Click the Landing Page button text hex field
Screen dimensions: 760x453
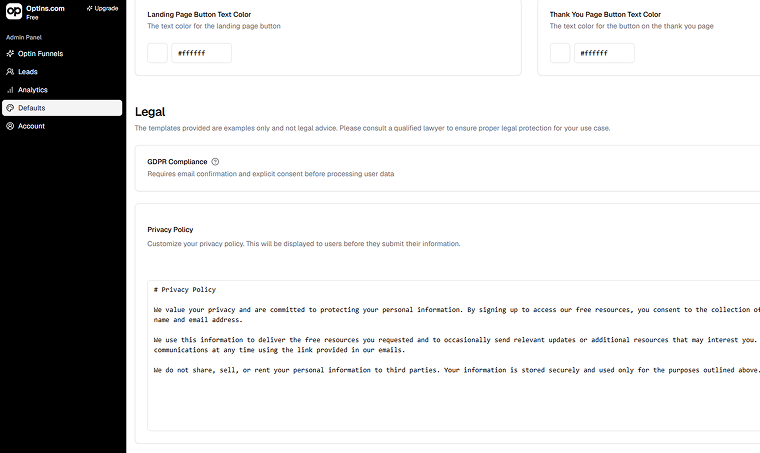tap(201, 53)
